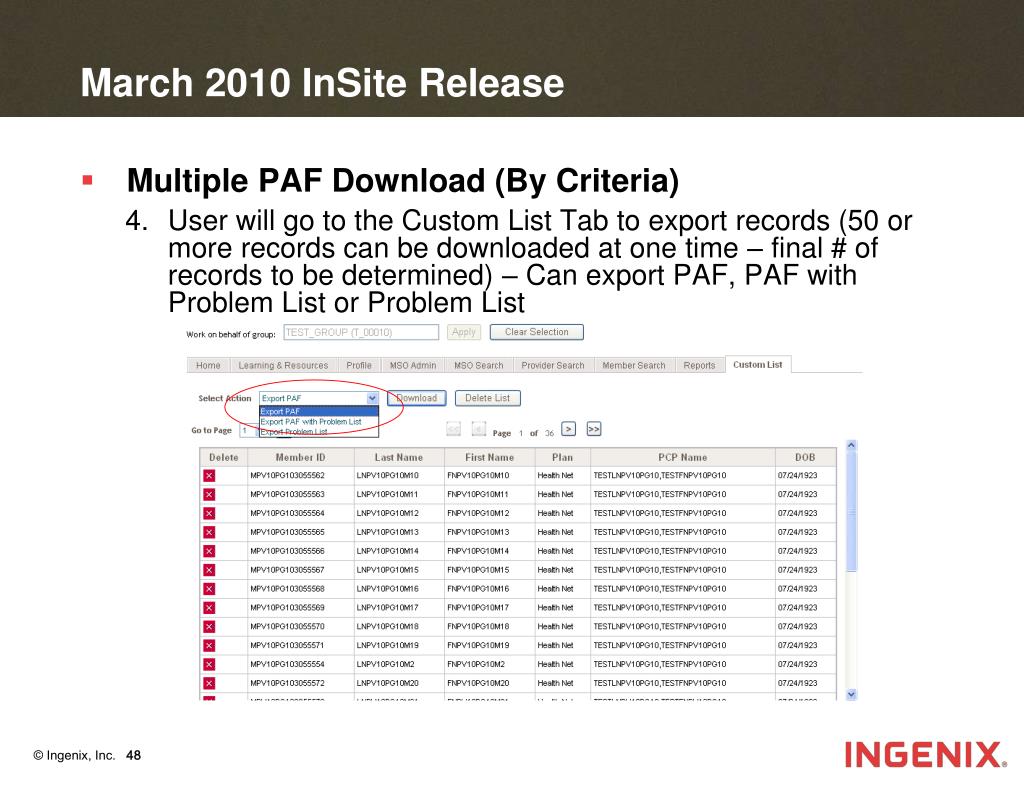Click the table scrollbar down arrow
The height and width of the screenshot is (791, 1024).
pyautogui.click(x=851, y=695)
